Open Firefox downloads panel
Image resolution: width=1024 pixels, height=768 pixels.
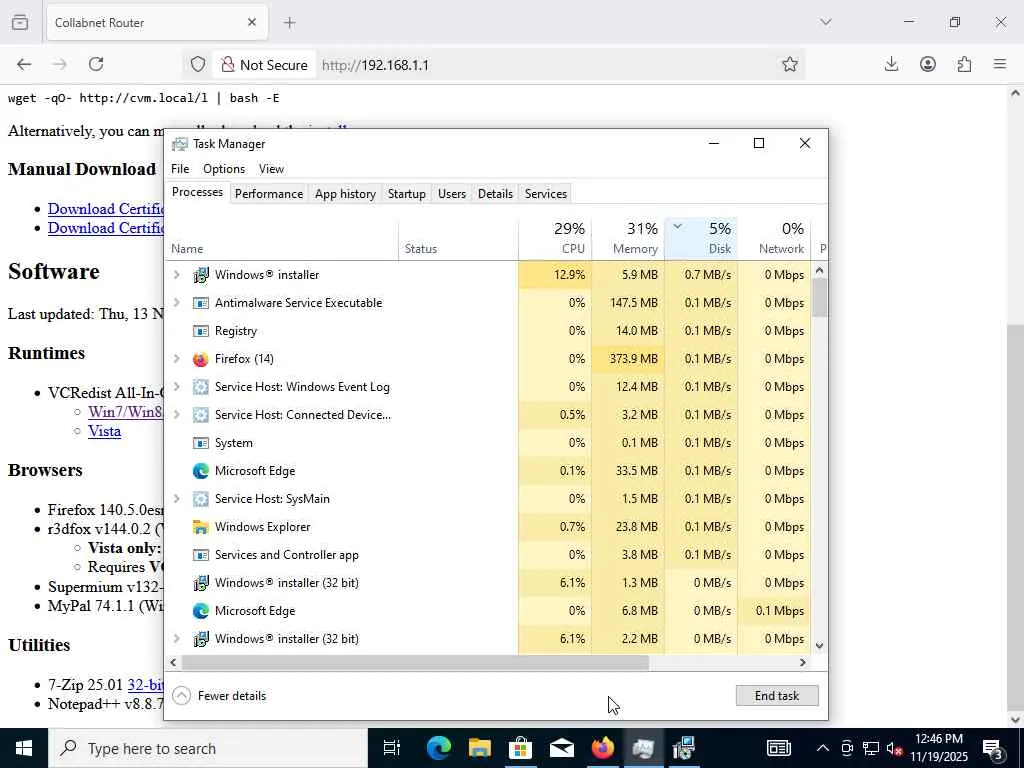[x=891, y=64]
